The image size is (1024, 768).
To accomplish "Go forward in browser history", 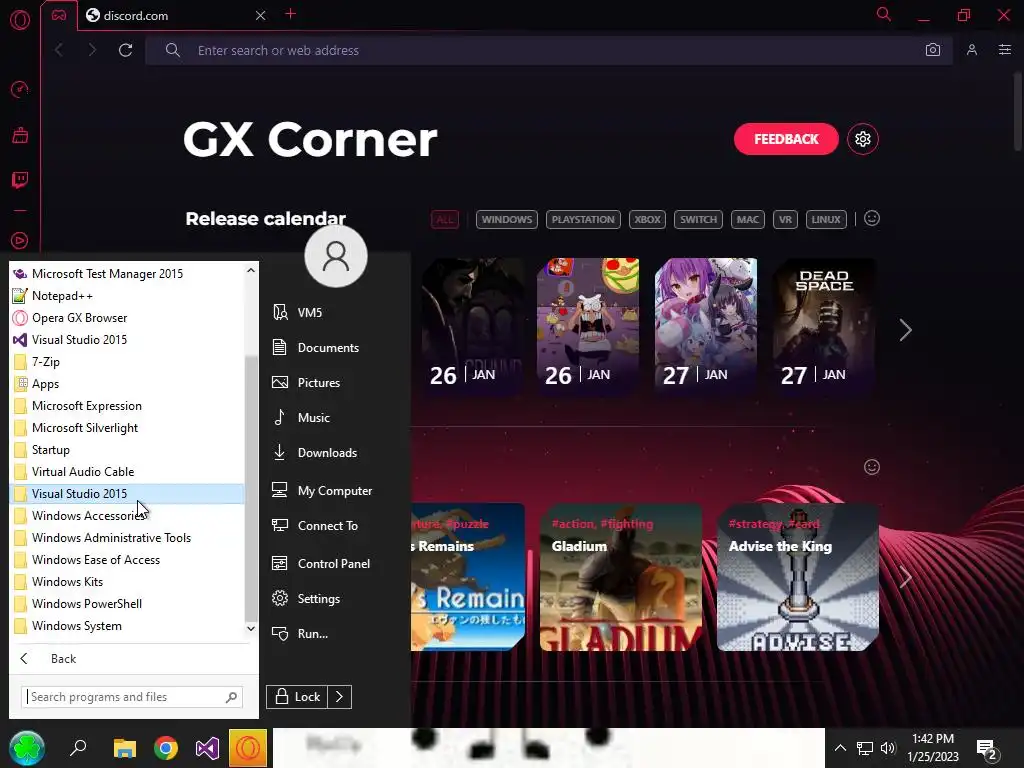I will pyautogui.click(x=91, y=50).
